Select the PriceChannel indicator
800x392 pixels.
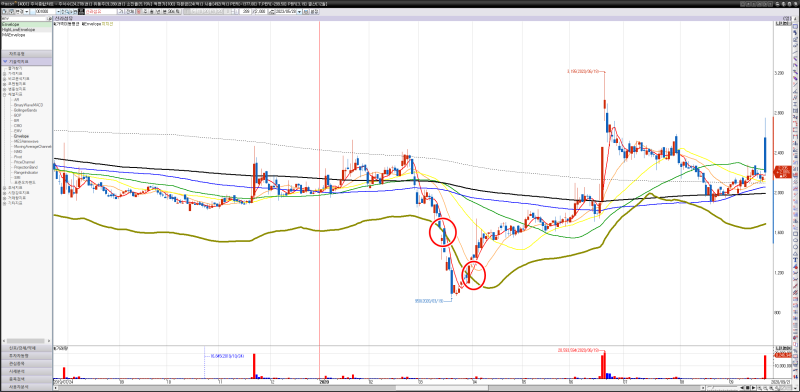pyautogui.click(x=23, y=162)
